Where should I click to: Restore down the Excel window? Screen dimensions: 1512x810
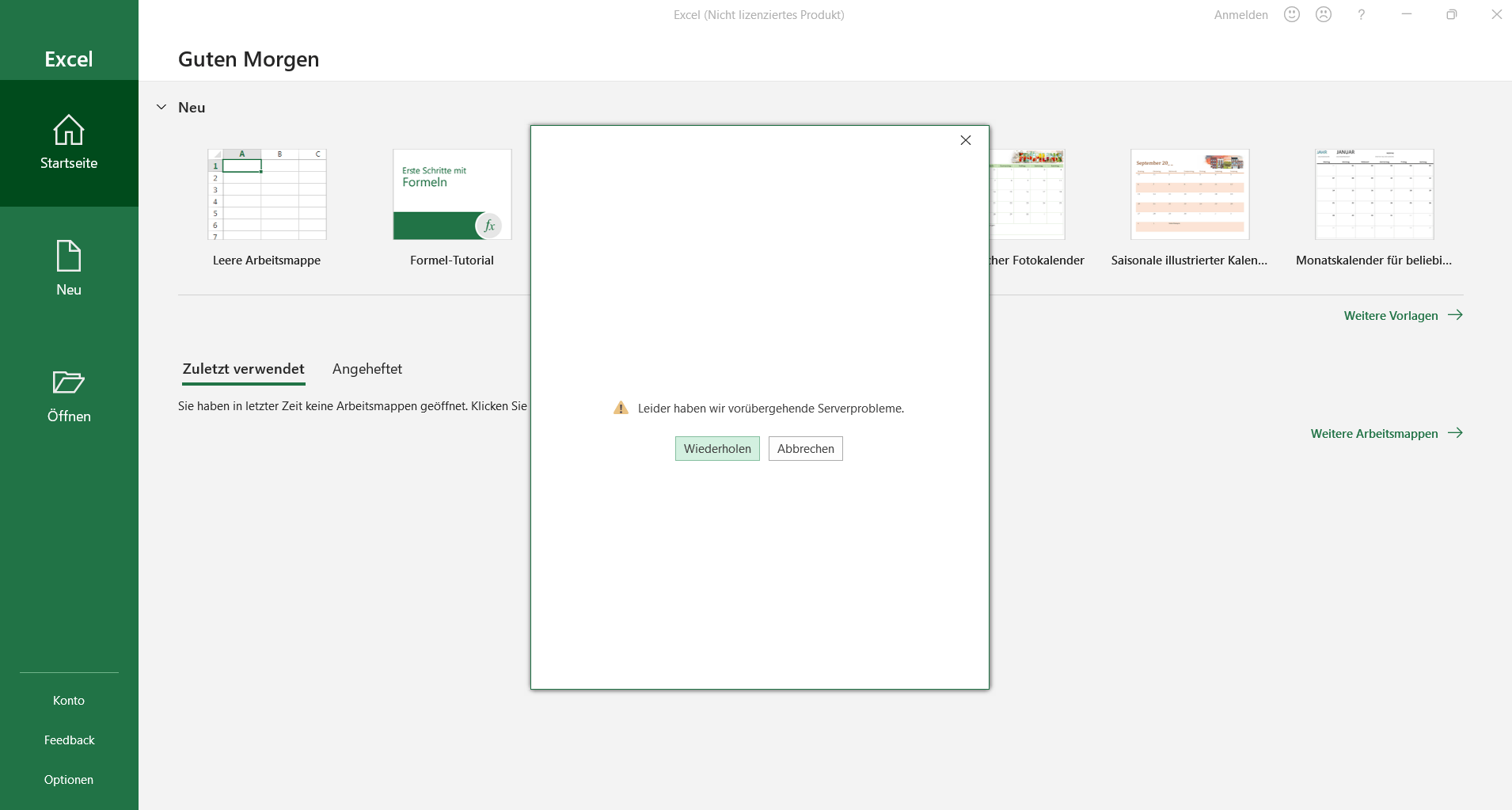point(1452,14)
